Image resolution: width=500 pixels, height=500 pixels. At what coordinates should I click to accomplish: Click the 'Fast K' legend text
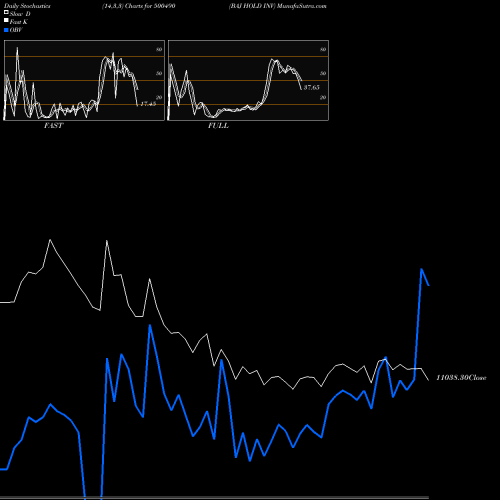click(19, 22)
